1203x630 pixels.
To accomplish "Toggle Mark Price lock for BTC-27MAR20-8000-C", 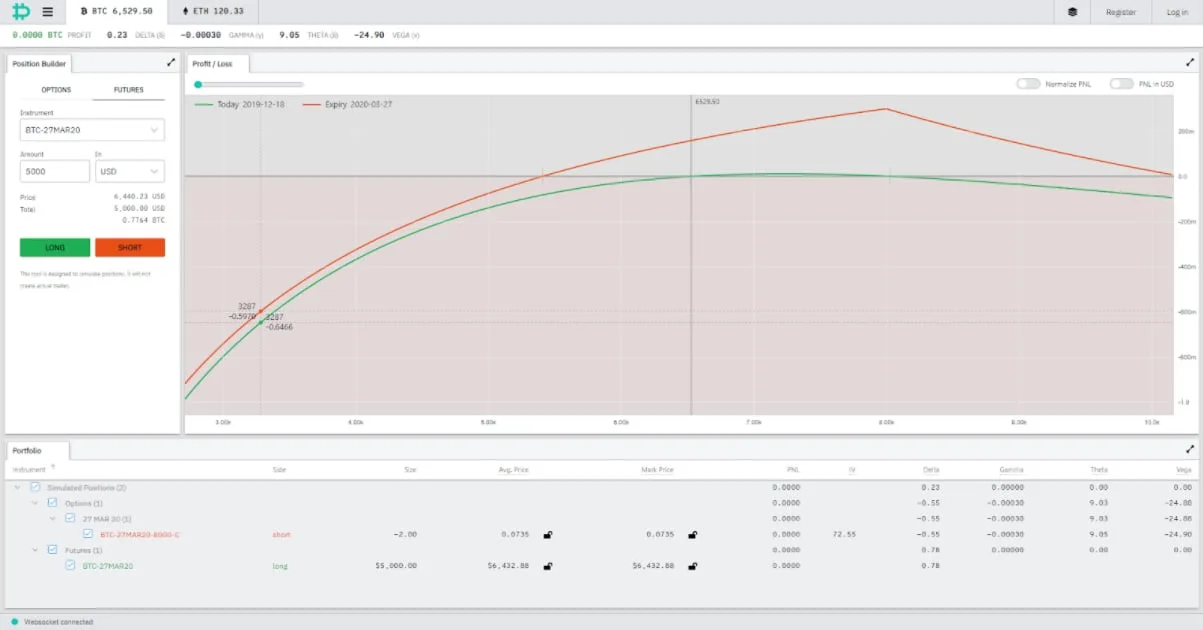I will (693, 534).
